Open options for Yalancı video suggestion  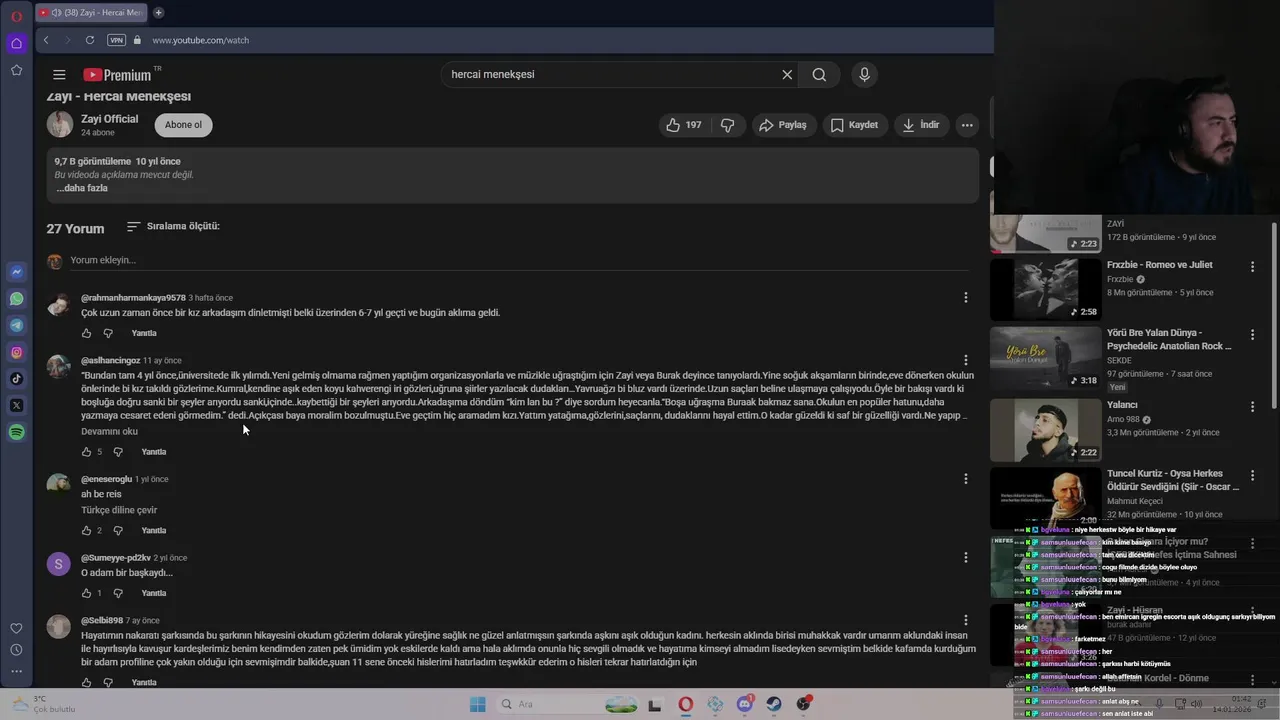click(1252, 407)
